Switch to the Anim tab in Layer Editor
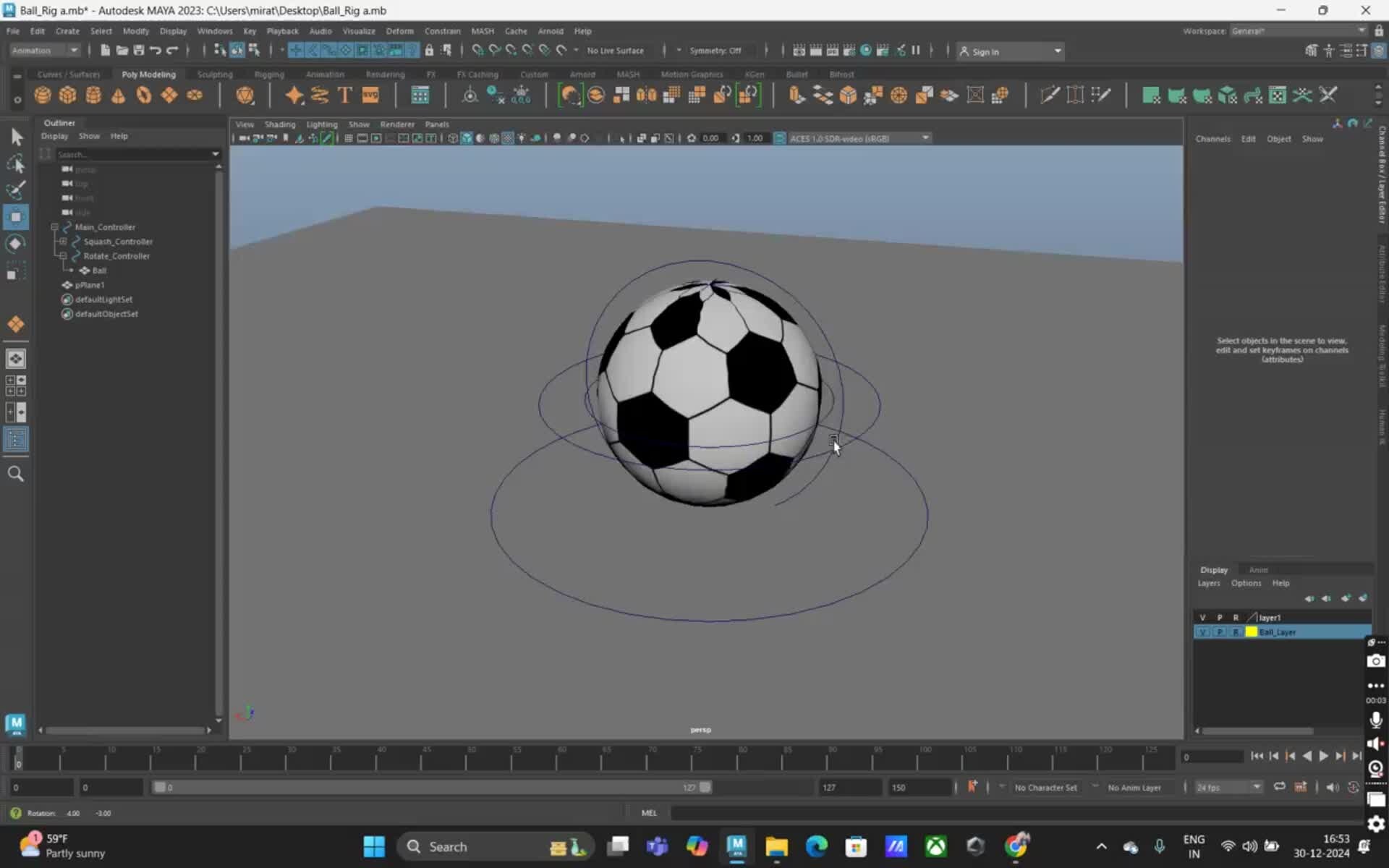The image size is (1389, 868). [1259, 569]
